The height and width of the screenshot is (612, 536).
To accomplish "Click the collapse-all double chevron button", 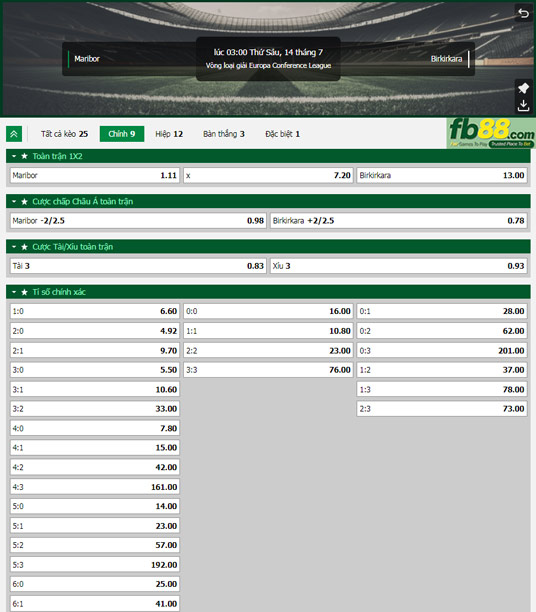I will 14,134.
